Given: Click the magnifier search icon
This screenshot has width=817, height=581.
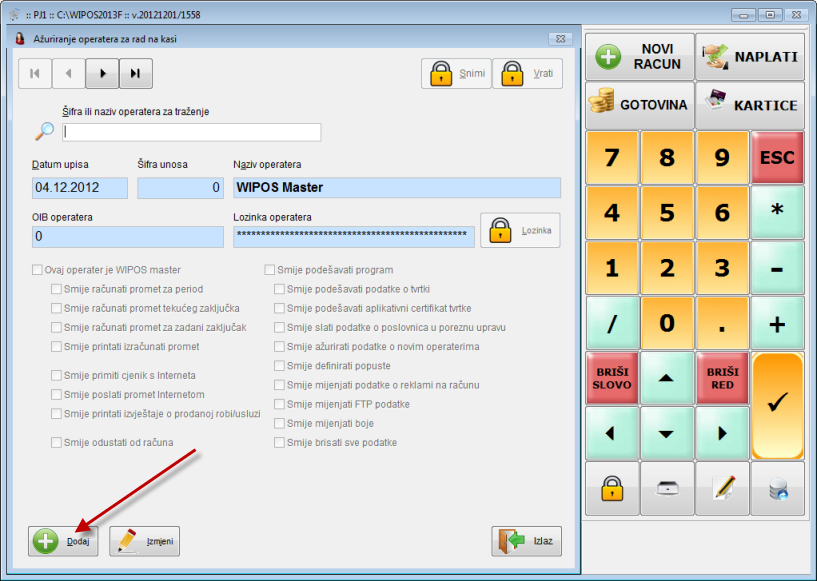Looking at the screenshot, I should click(45, 130).
